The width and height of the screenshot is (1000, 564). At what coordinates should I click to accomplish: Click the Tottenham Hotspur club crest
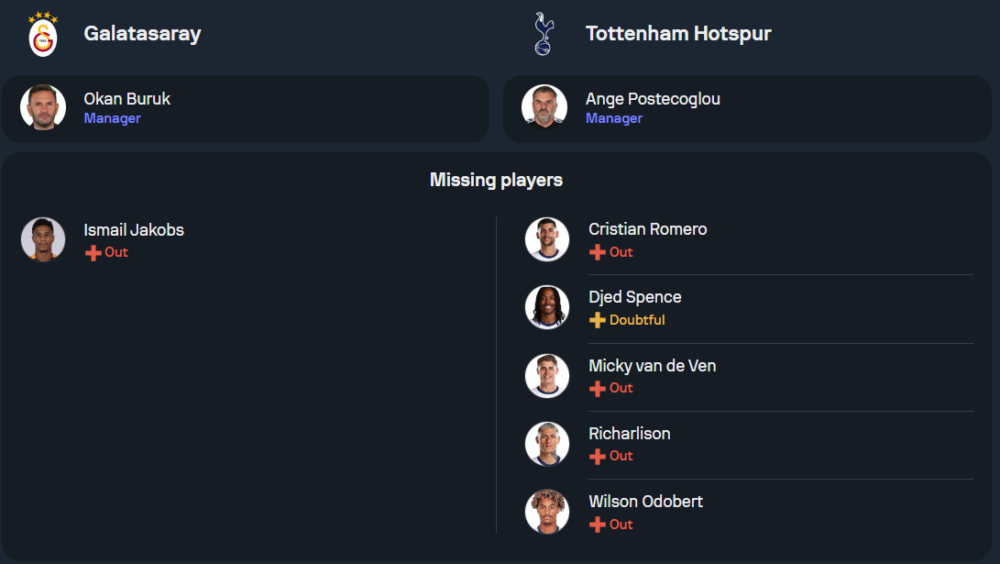(x=543, y=34)
